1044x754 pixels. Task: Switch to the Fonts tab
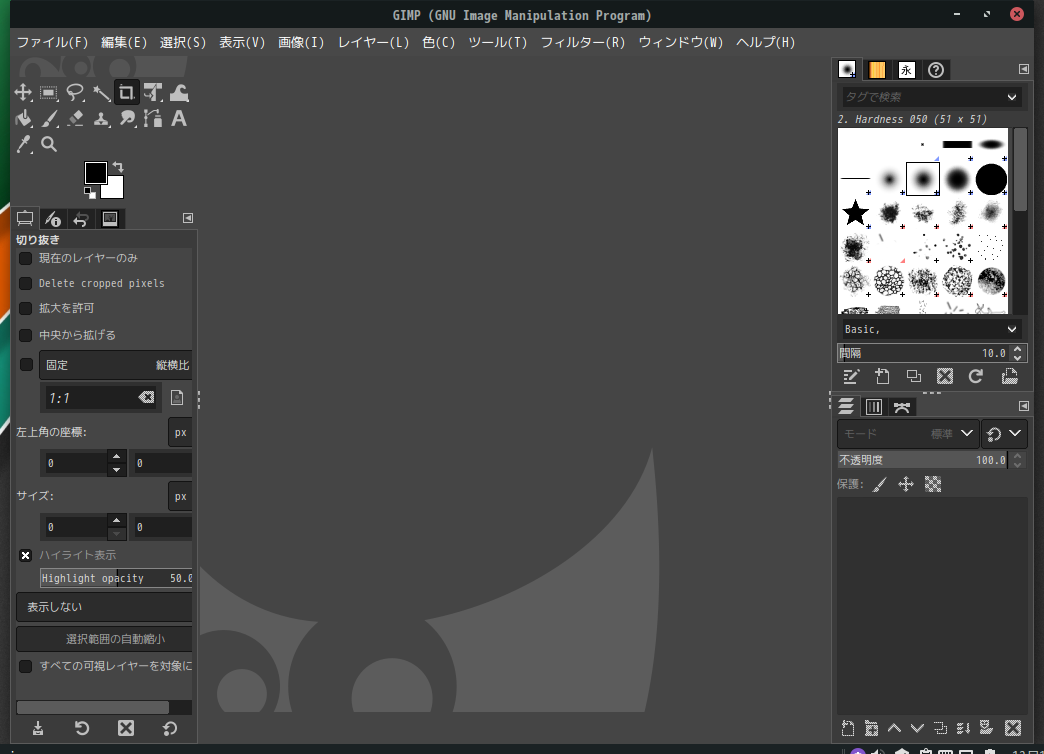point(906,70)
